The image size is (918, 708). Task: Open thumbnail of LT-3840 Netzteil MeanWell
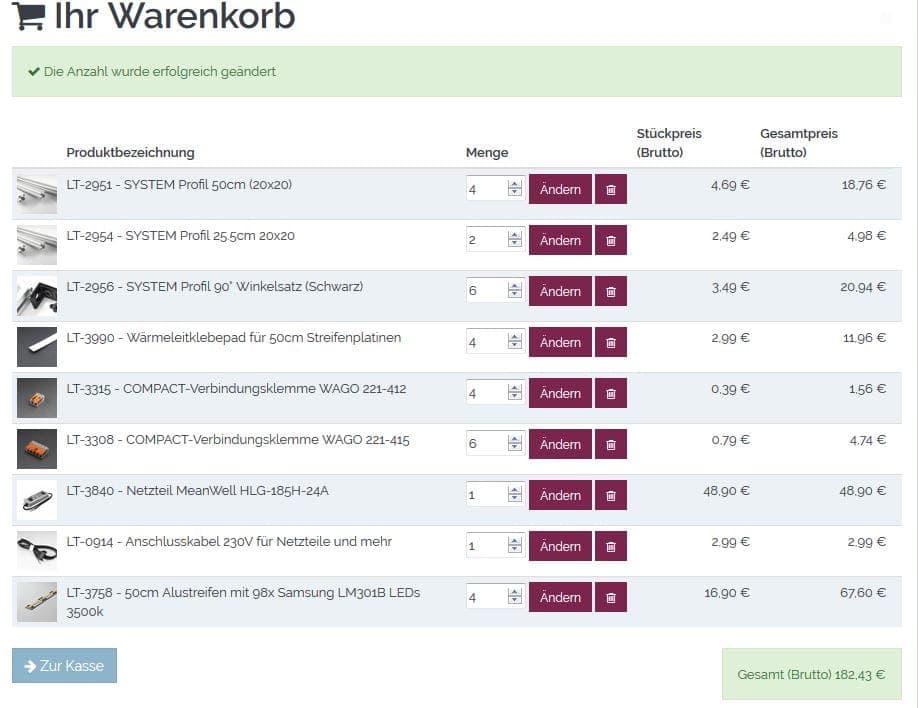coord(37,499)
